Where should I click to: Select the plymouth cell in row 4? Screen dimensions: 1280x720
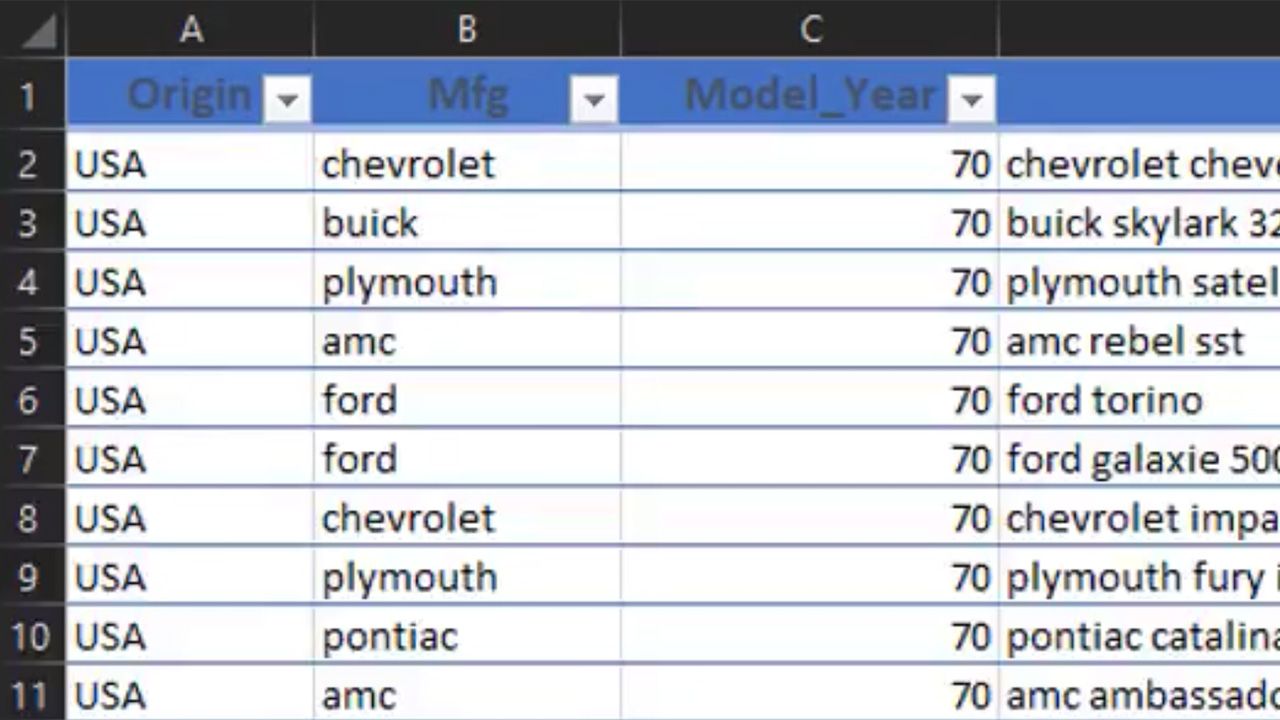(x=466, y=282)
